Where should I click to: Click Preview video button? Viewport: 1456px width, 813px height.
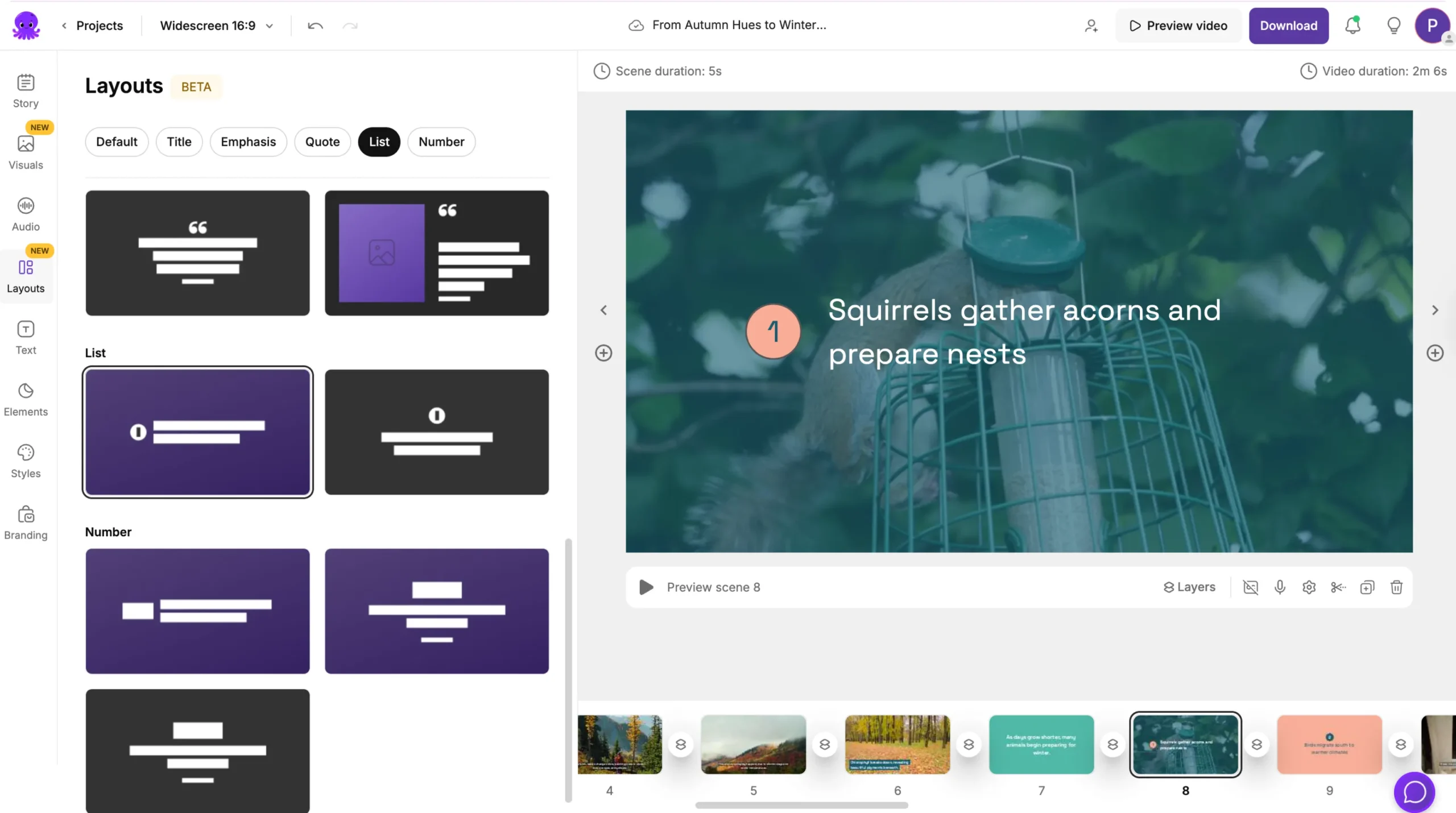click(1178, 26)
